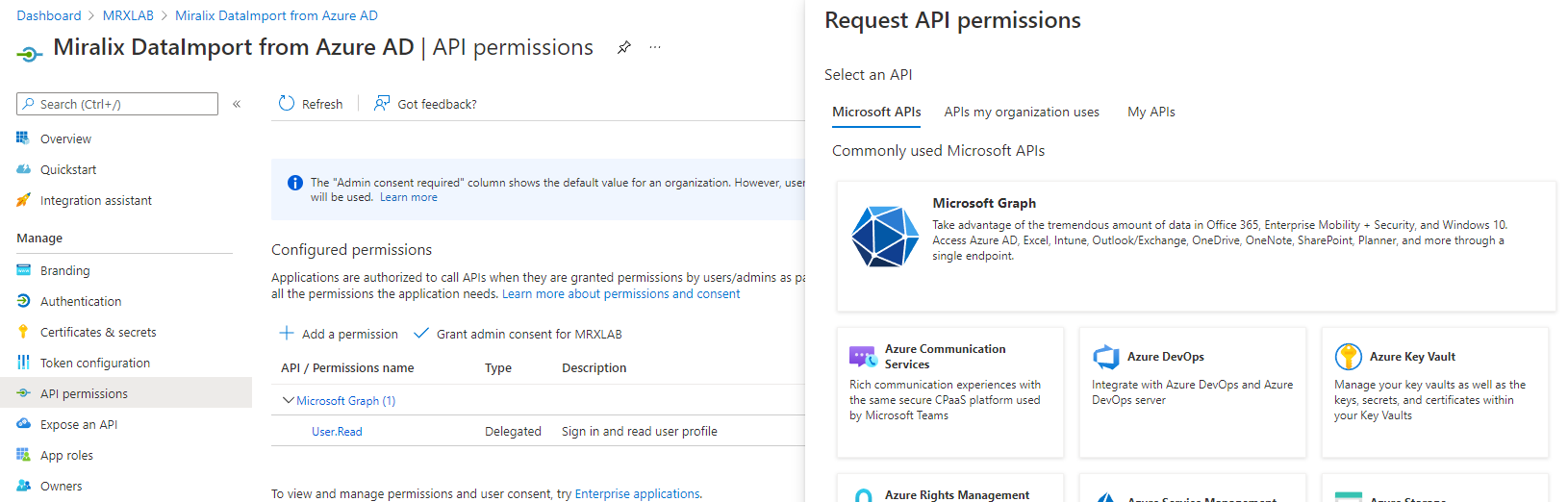
Task: Click the Type column header
Action: point(498,367)
